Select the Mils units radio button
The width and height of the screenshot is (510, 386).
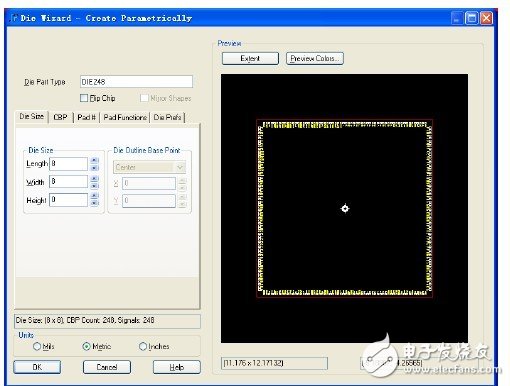coord(37,346)
